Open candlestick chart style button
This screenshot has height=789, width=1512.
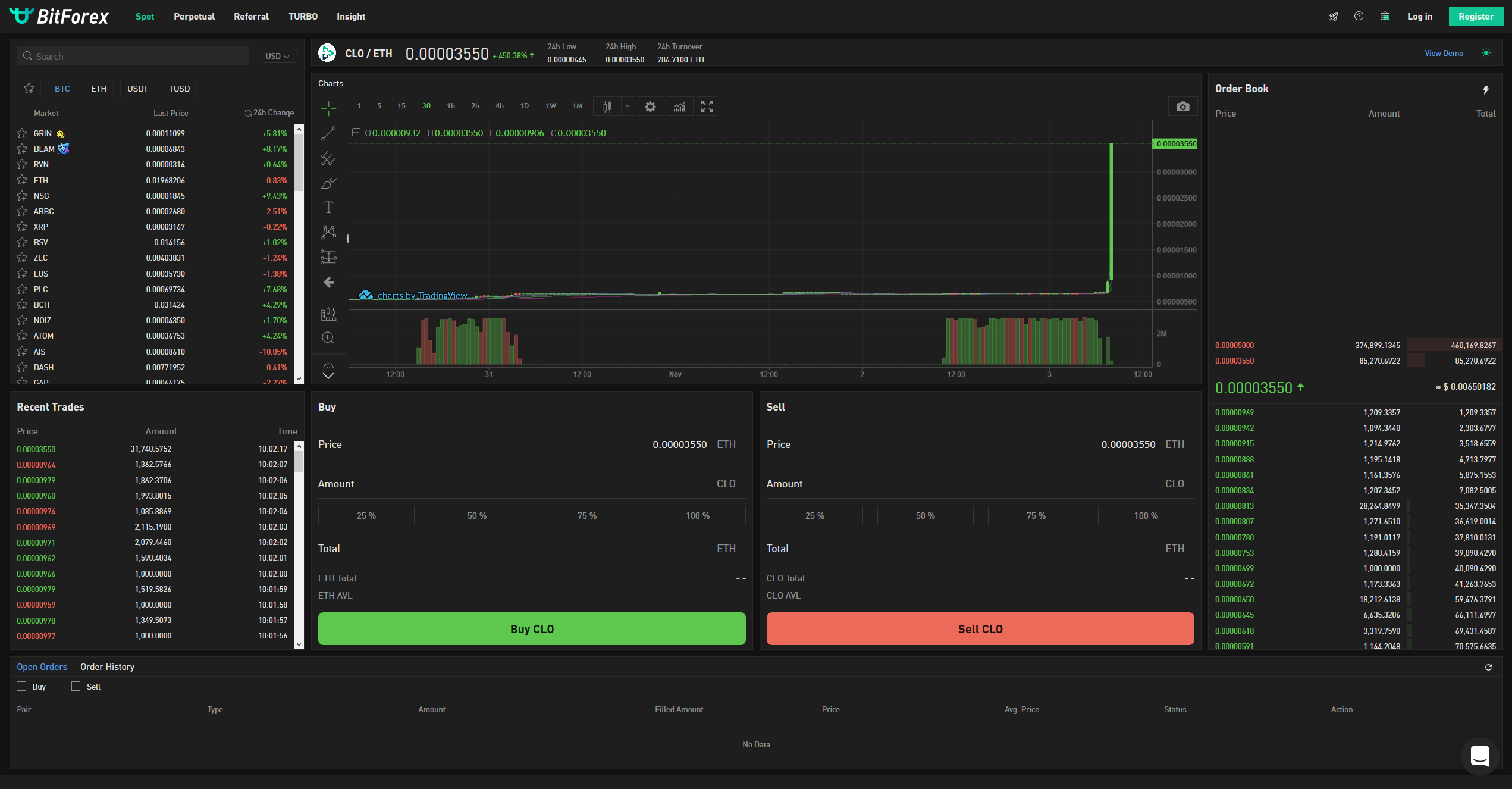point(607,107)
